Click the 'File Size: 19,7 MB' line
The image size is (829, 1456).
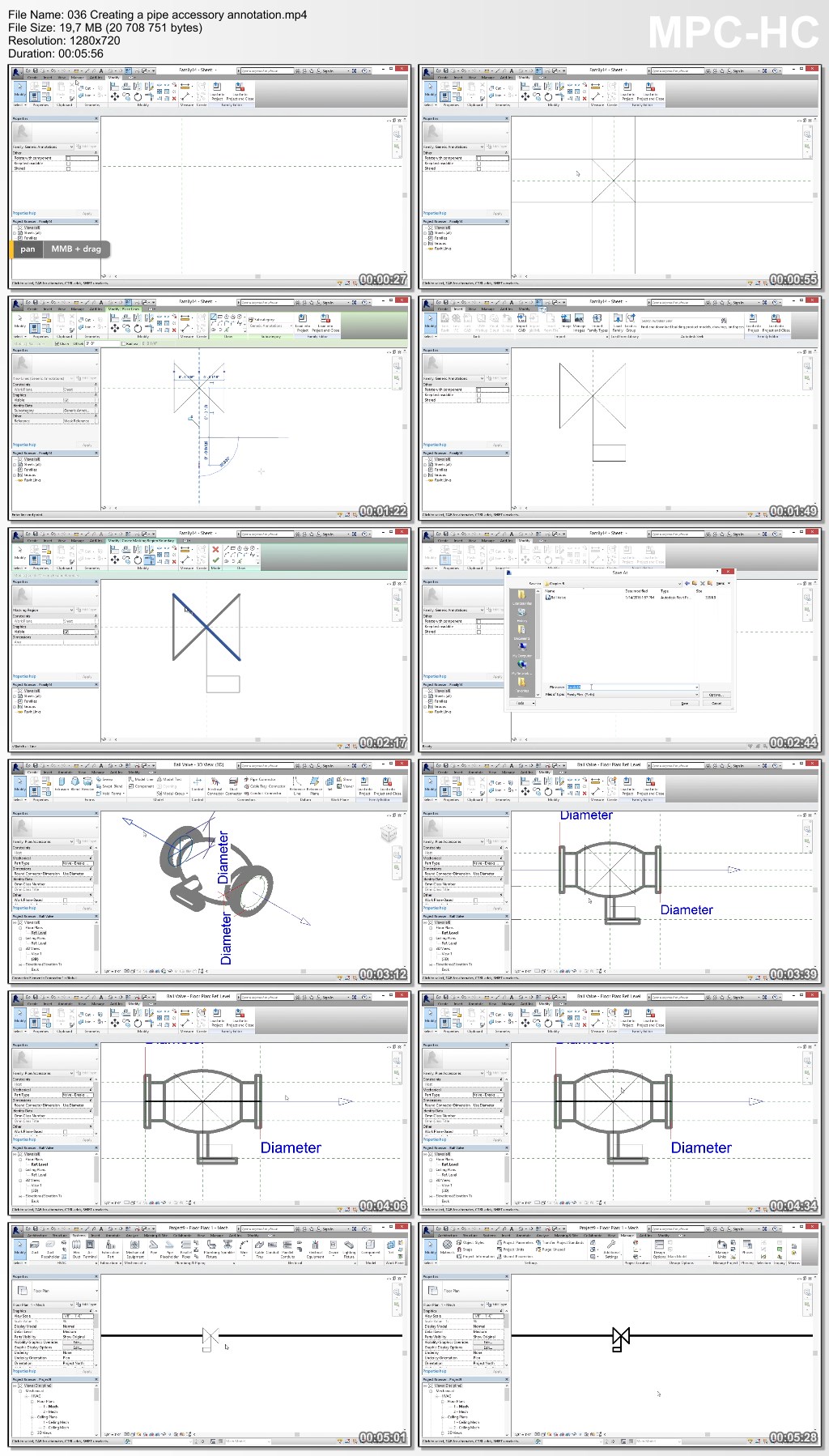click(x=105, y=28)
